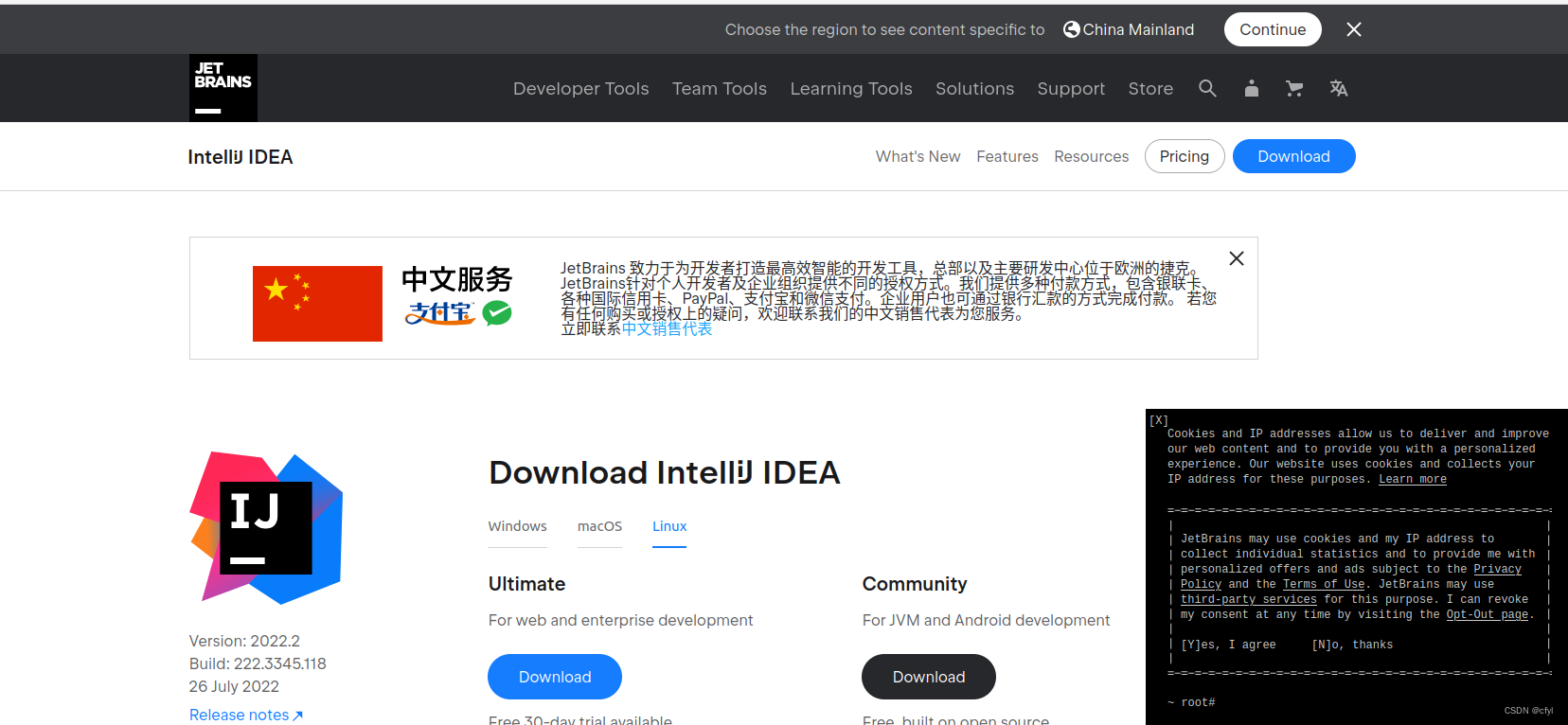The height and width of the screenshot is (725, 1568).
Task: Click the 26 July 2022 date text
Action: click(x=234, y=686)
